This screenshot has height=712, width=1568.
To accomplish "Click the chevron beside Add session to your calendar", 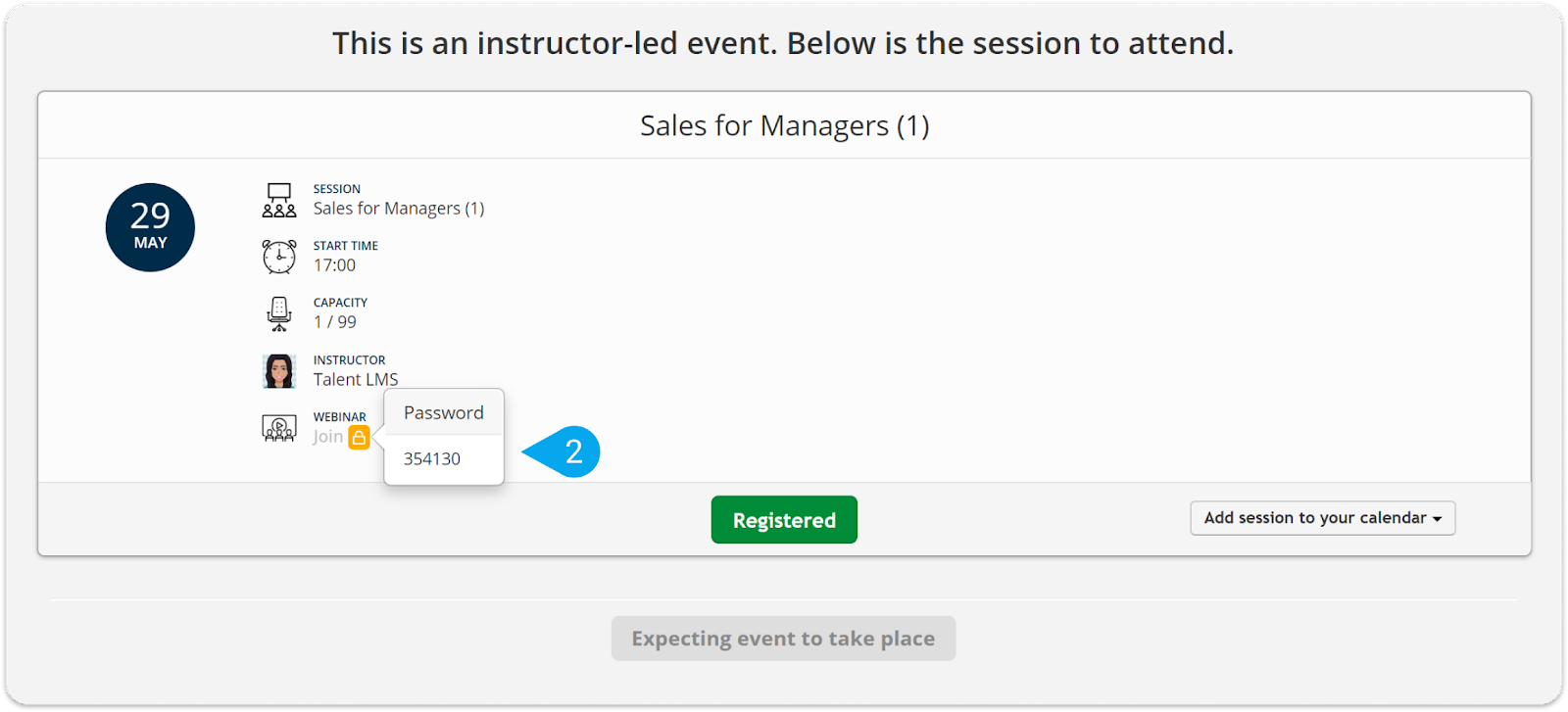I will click(x=1438, y=518).
